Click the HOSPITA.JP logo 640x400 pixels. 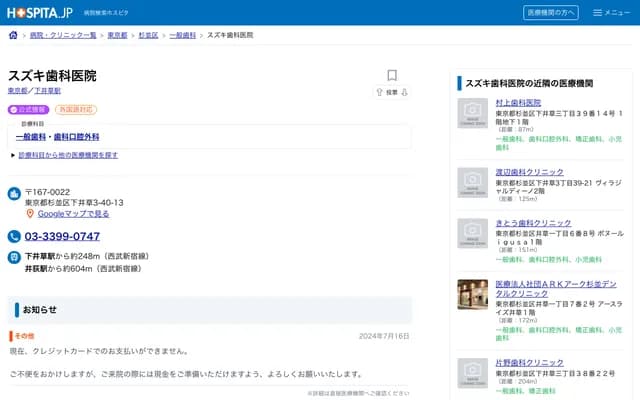point(40,12)
